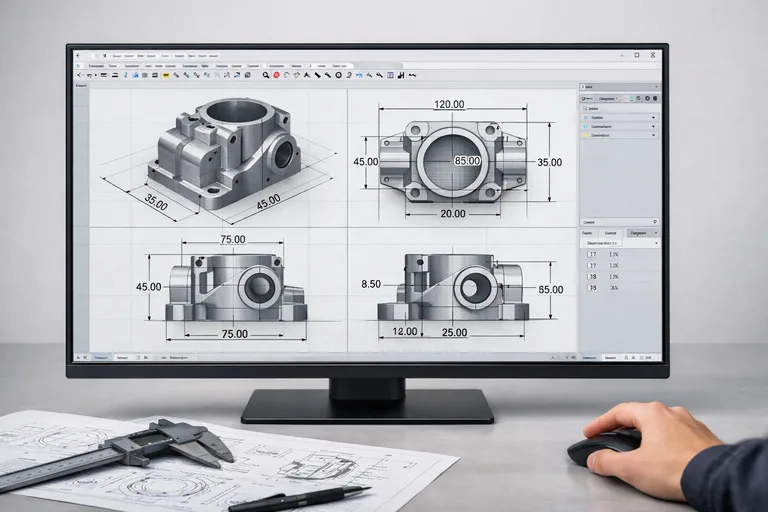
Task: Click the 85.00 diameter dimension label
Action: tap(467, 161)
